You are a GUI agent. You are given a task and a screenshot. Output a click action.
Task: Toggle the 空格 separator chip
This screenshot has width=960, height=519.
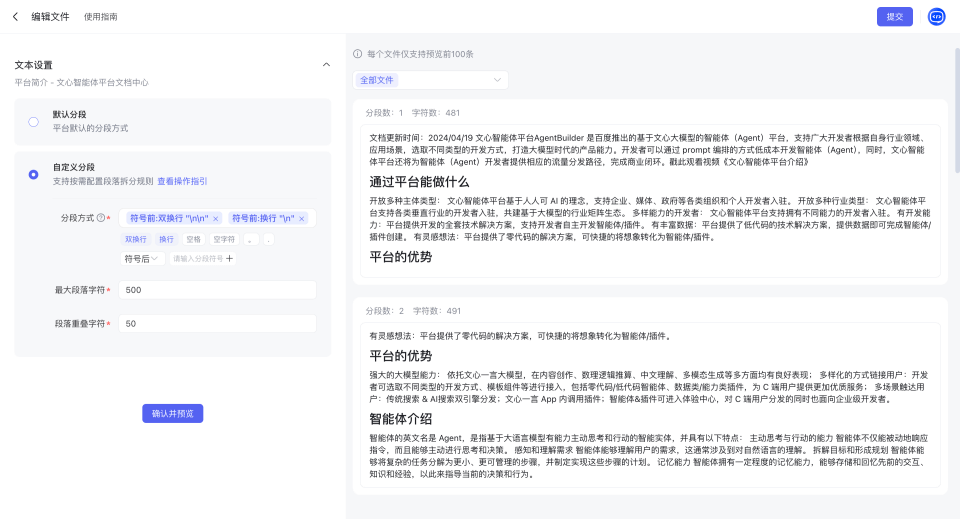[x=193, y=239]
